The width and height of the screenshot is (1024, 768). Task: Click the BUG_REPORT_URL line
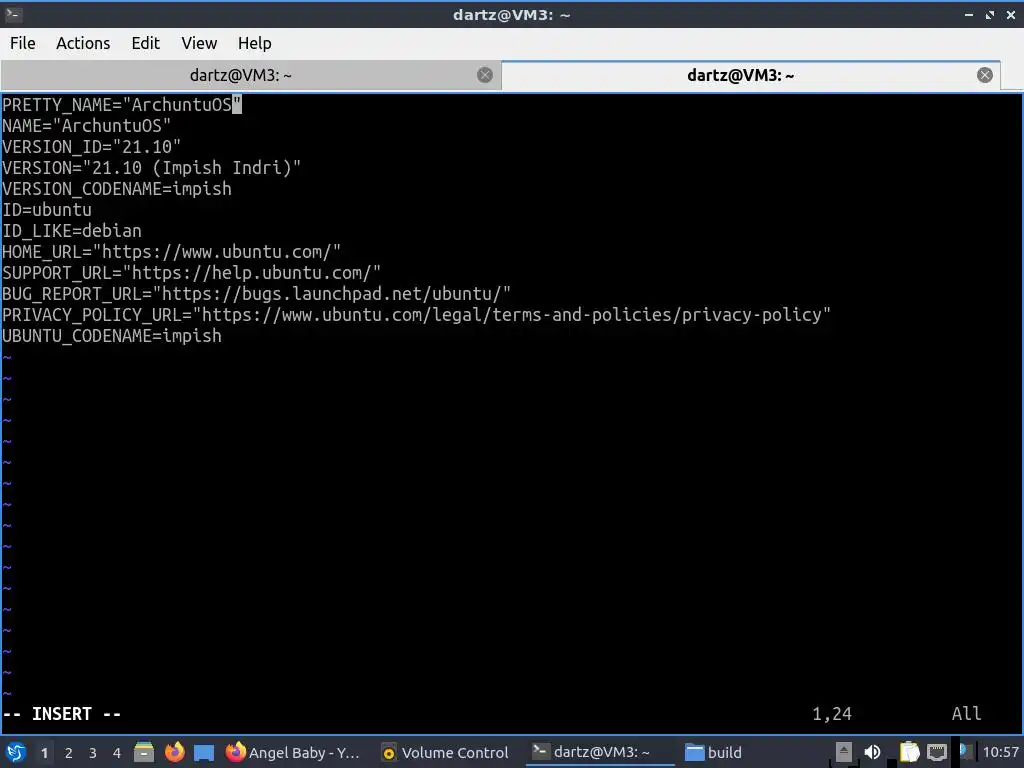(257, 293)
